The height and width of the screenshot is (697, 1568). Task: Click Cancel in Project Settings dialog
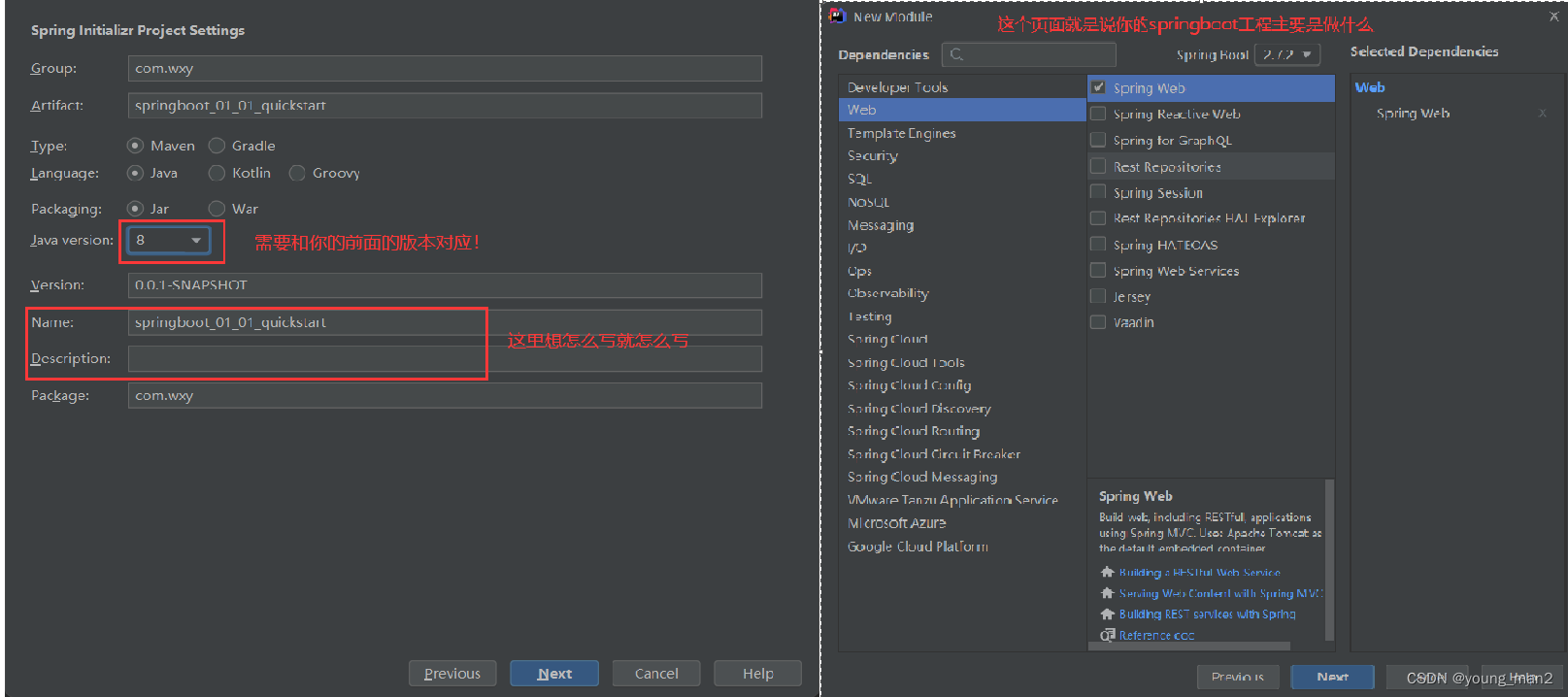[x=656, y=674]
